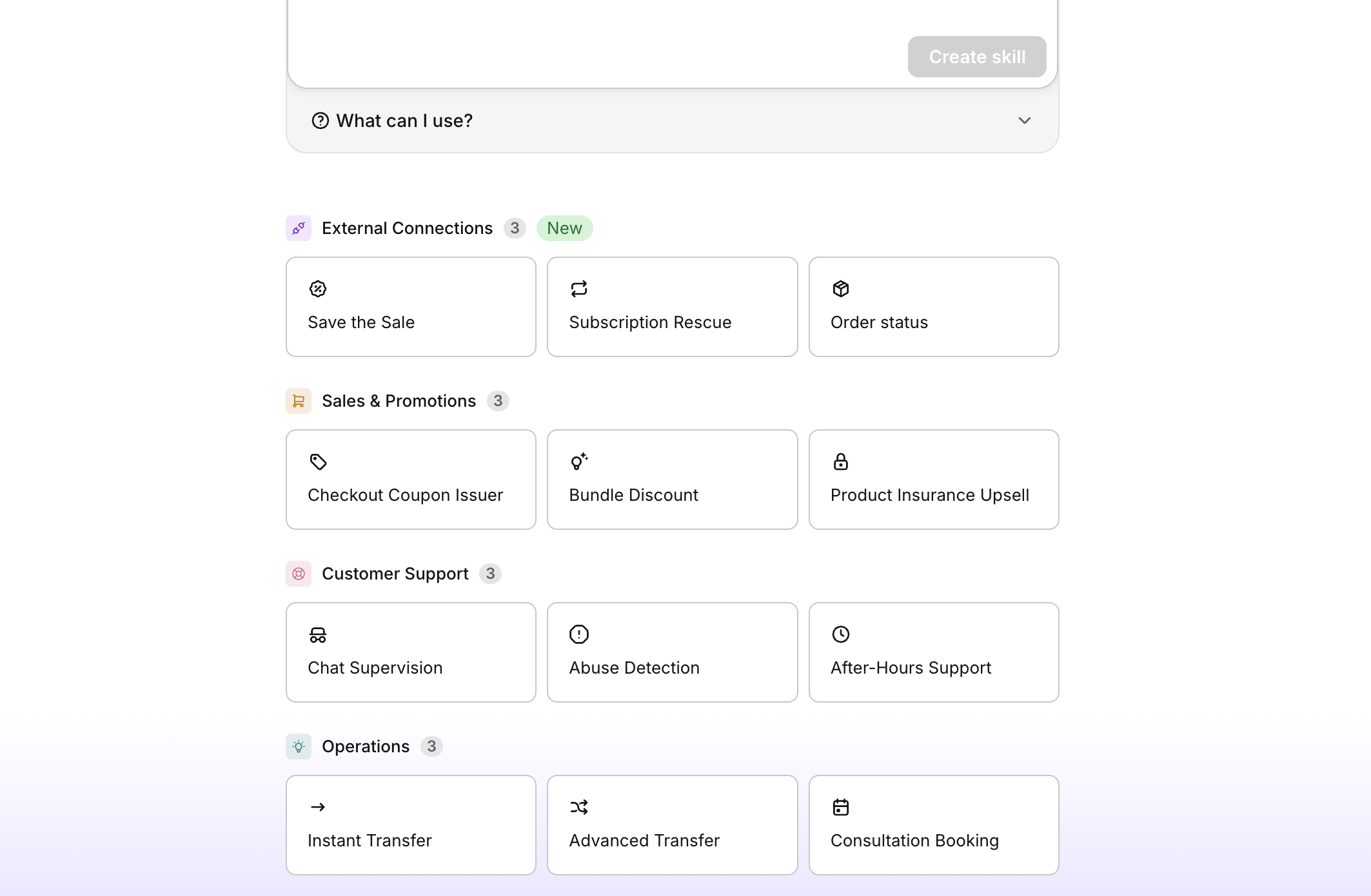This screenshot has width=1371, height=896.
Task: Click the Create skill button
Action: pyautogui.click(x=977, y=57)
